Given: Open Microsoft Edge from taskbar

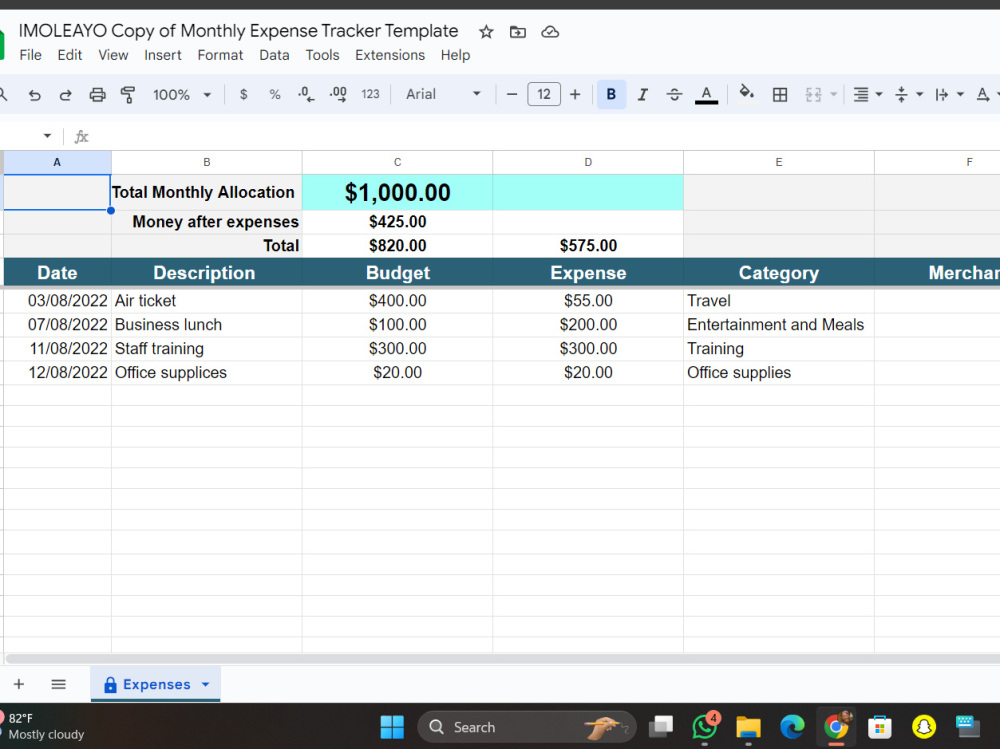Looking at the screenshot, I should click(792, 727).
